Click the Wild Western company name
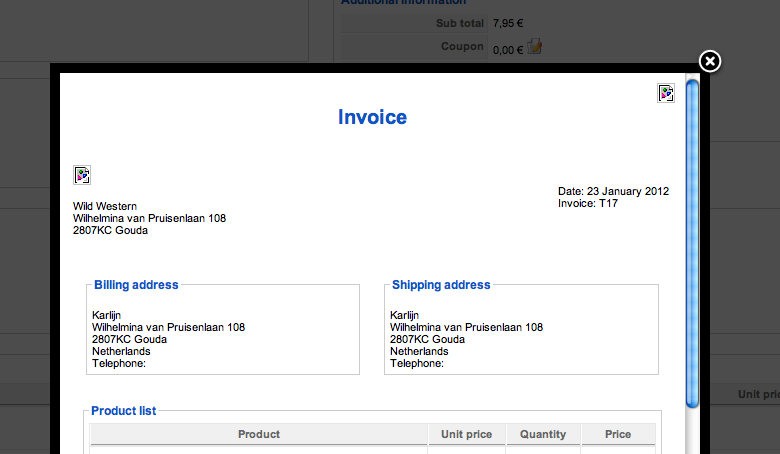Screen dimensions: 780x454 104,206
